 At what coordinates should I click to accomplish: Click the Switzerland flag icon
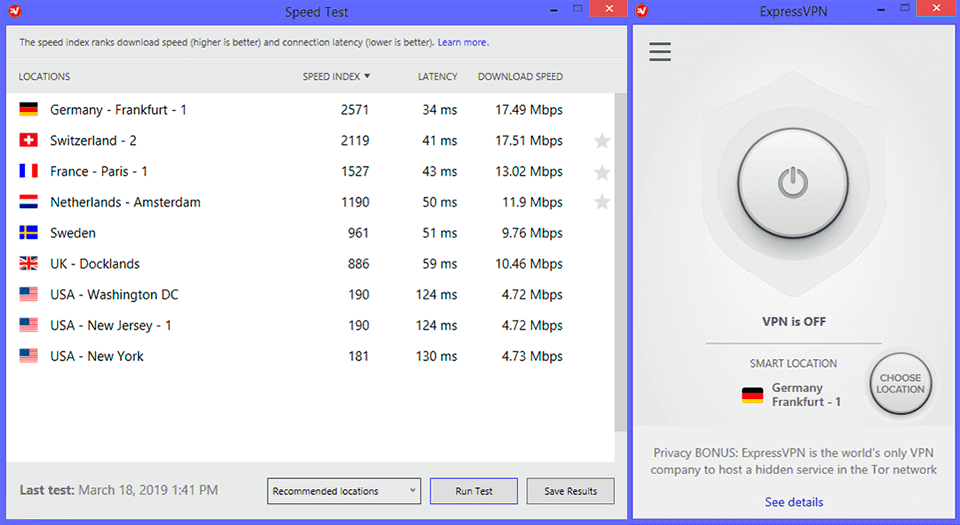28,140
